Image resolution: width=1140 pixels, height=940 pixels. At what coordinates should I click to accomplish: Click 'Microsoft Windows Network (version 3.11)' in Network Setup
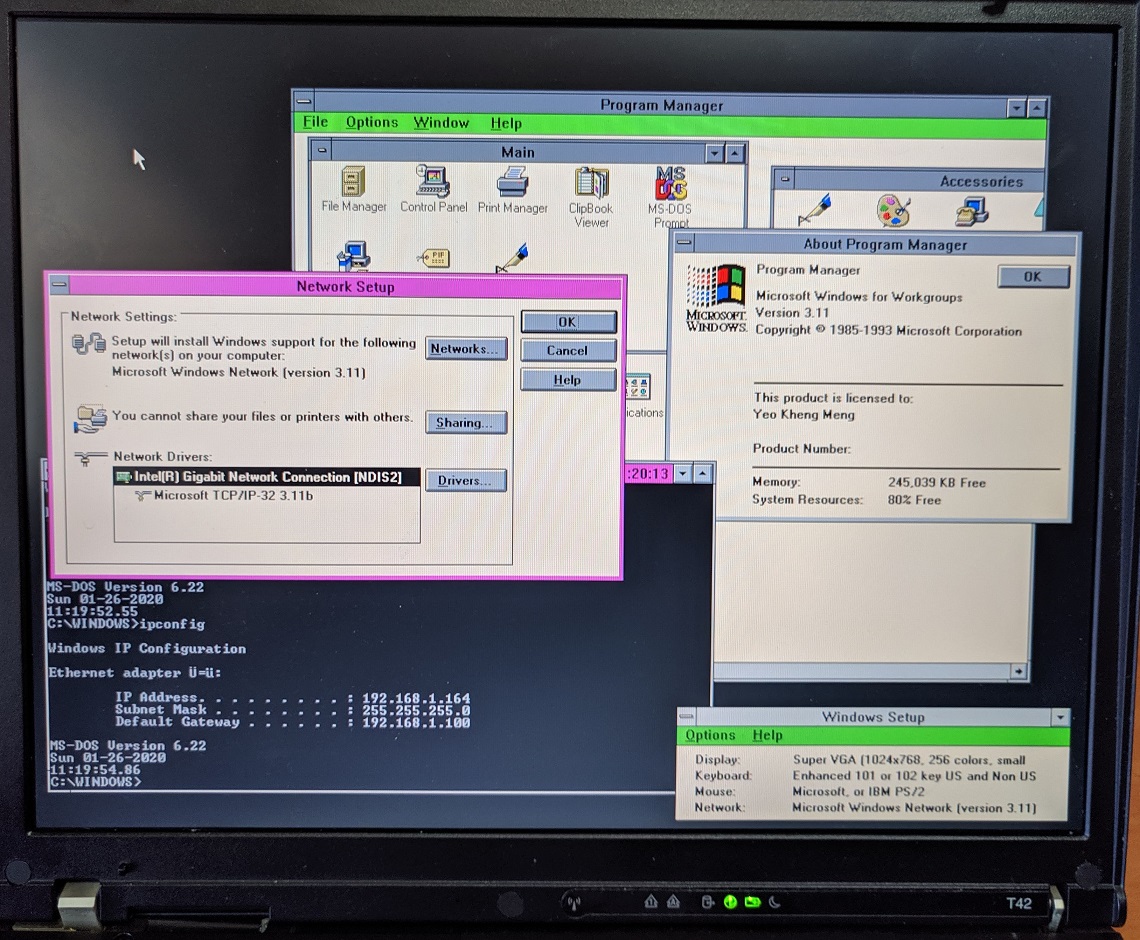pyautogui.click(x=238, y=372)
